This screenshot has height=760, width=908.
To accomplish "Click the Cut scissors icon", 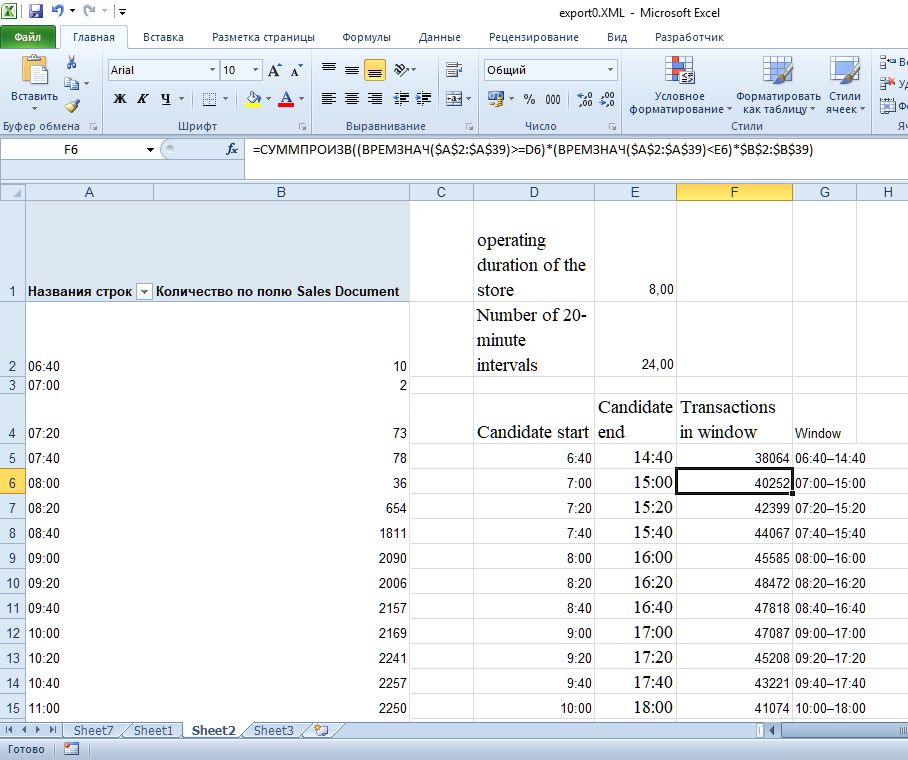I will (71, 62).
